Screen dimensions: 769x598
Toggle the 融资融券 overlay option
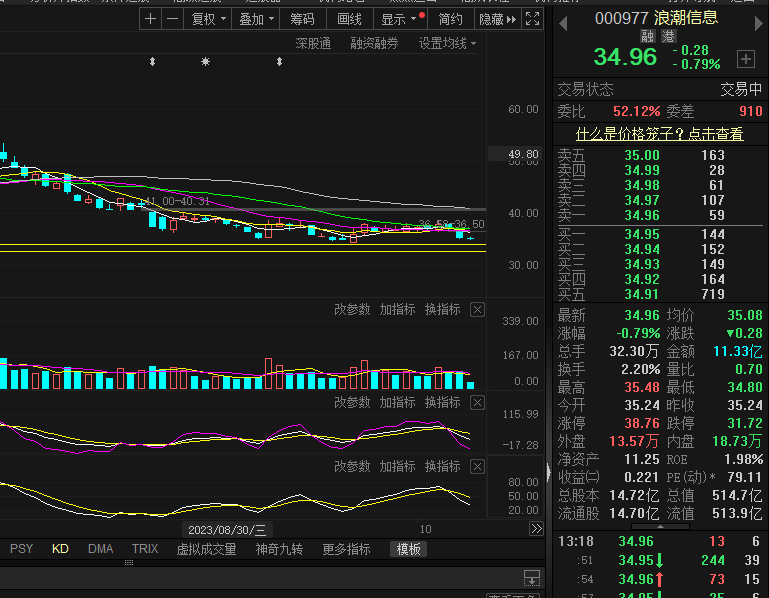tap(374, 44)
